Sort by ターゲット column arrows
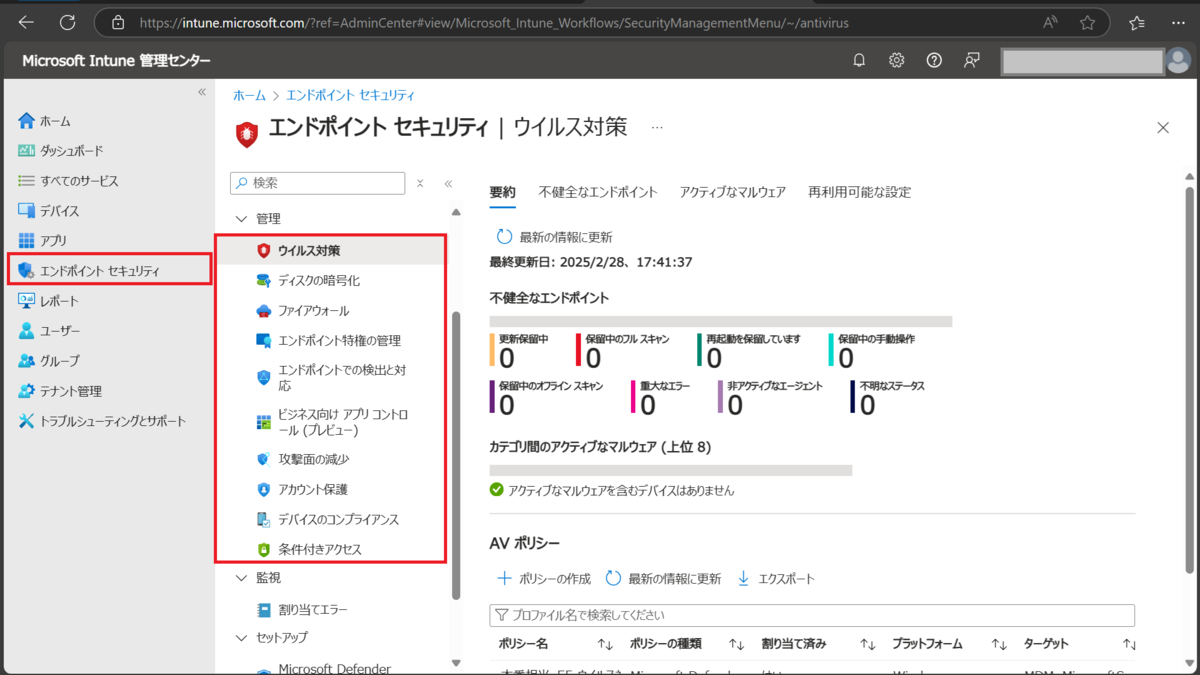Image resolution: width=1200 pixels, height=675 pixels. (1130, 645)
